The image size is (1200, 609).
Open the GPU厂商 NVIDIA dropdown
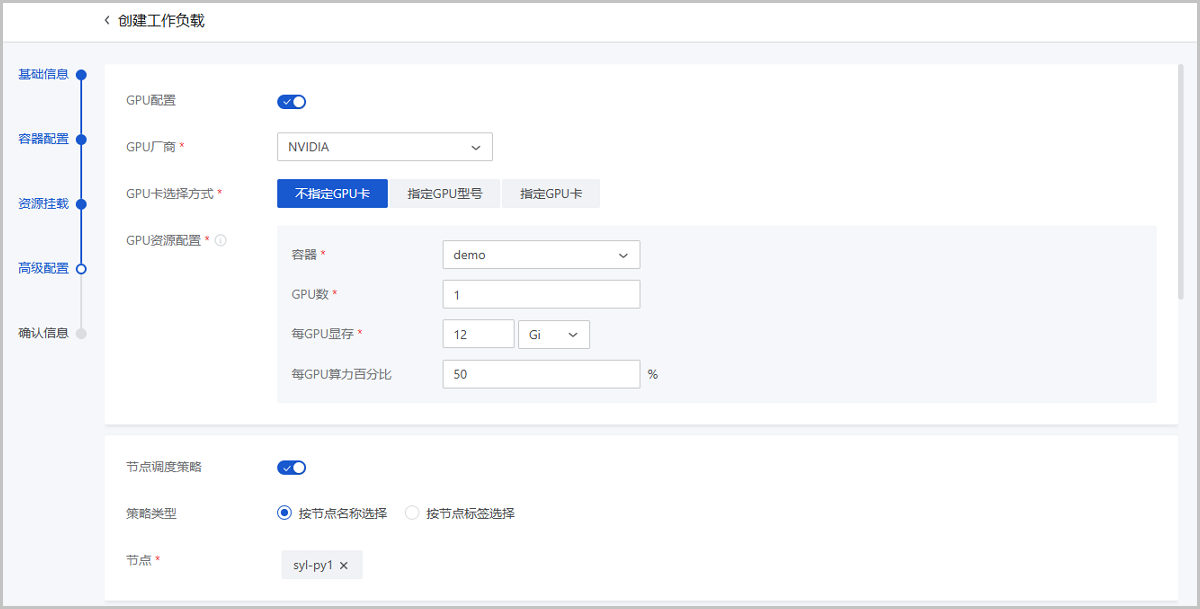coord(385,147)
